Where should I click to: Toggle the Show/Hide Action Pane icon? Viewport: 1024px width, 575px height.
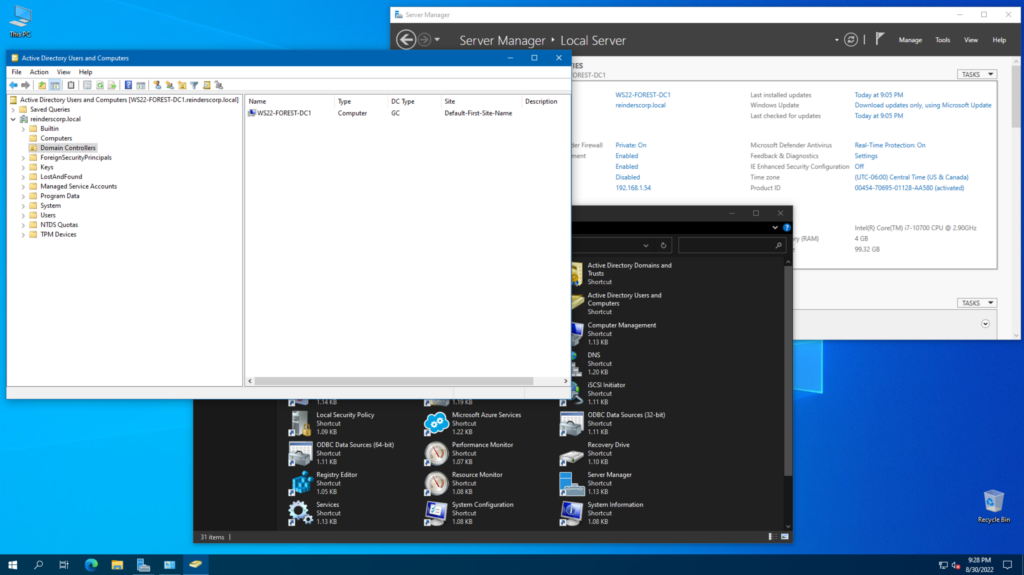(x=140, y=85)
